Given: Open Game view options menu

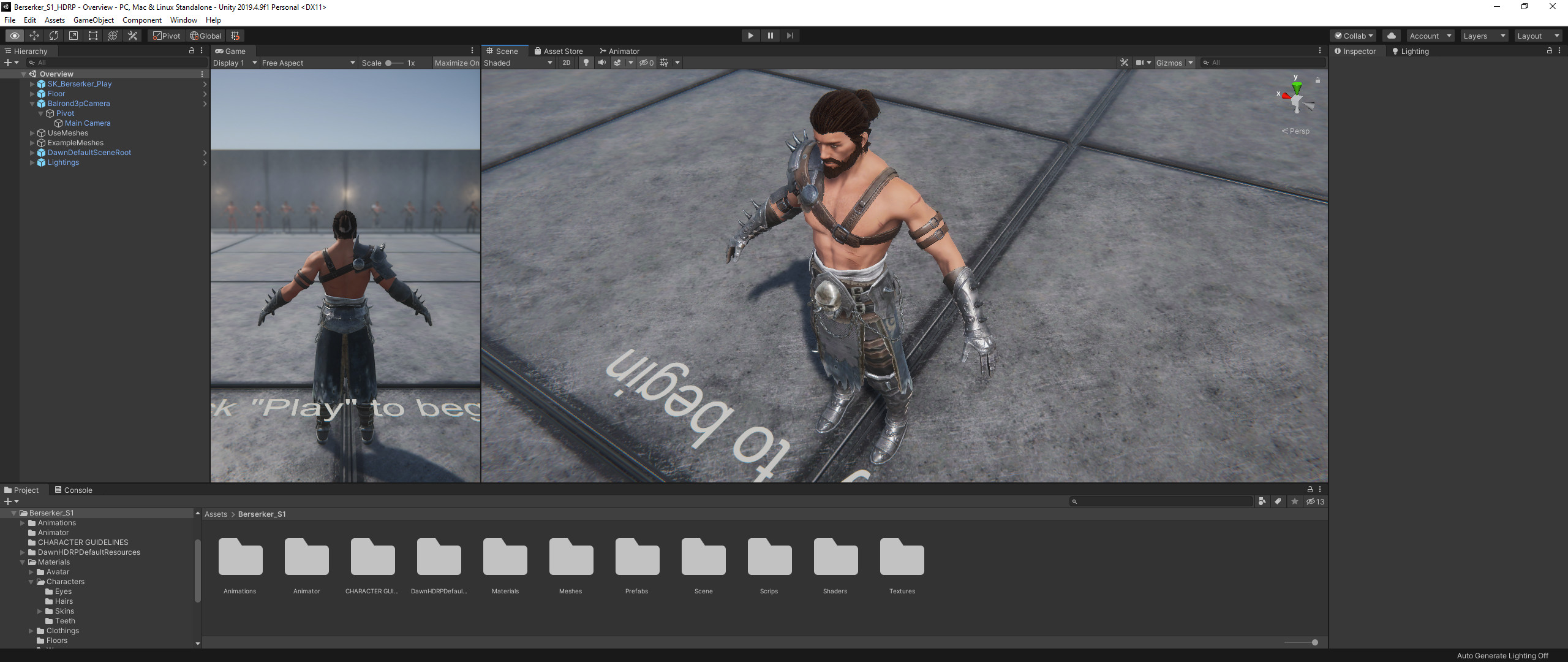Looking at the screenshot, I should (472, 51).
